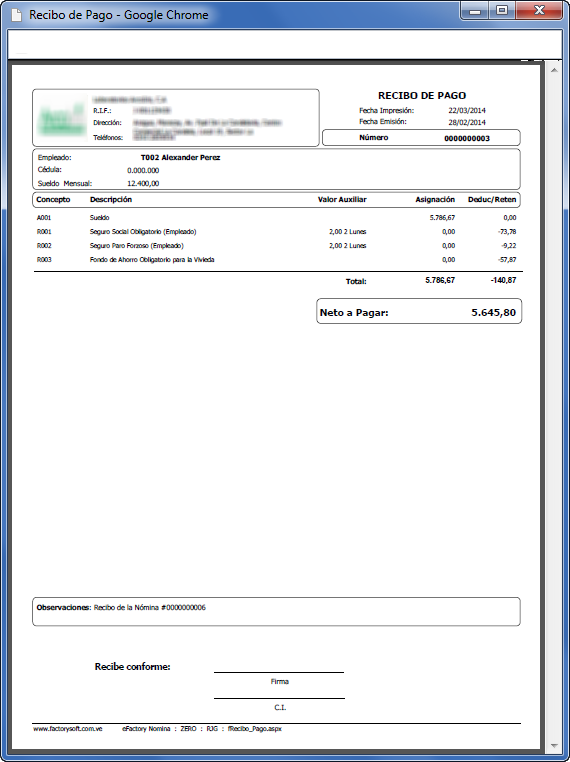Click the Deduc/Reten column header
The width and height of the screenshot is (570, 762).
pos(492,200)
